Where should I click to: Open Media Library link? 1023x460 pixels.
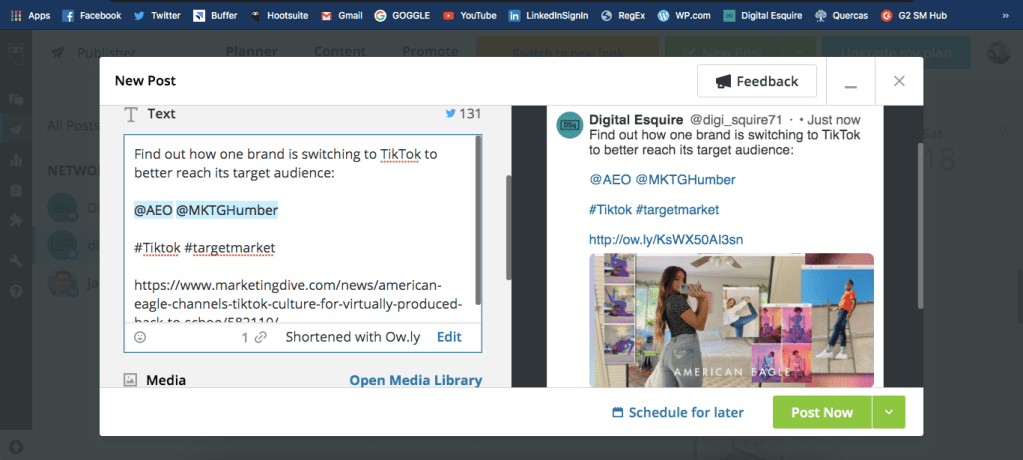point(415,380)
